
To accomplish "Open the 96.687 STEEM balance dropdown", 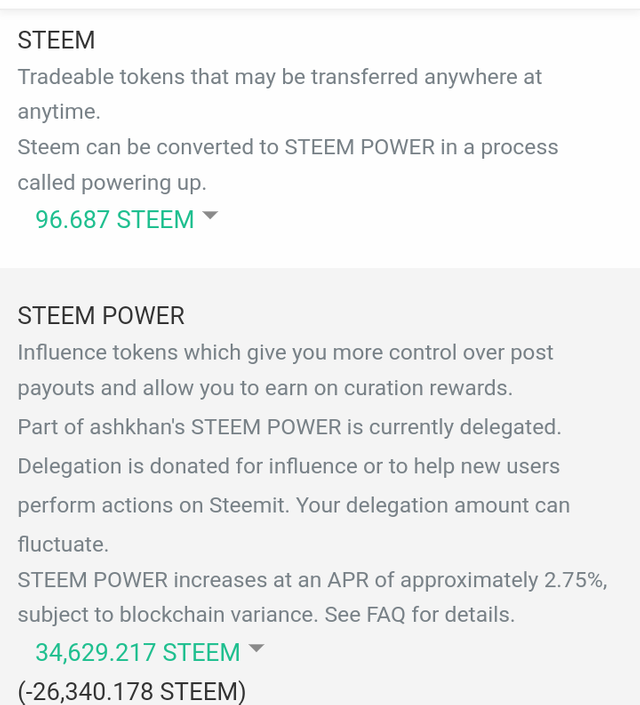I will tap(115, 220).
